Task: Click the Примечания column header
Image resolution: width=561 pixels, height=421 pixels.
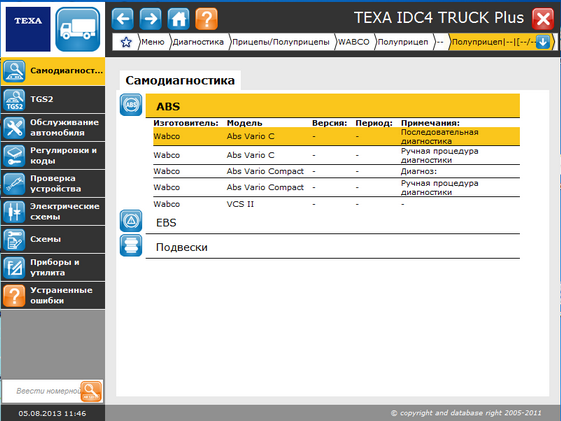Action: [430, 123]
